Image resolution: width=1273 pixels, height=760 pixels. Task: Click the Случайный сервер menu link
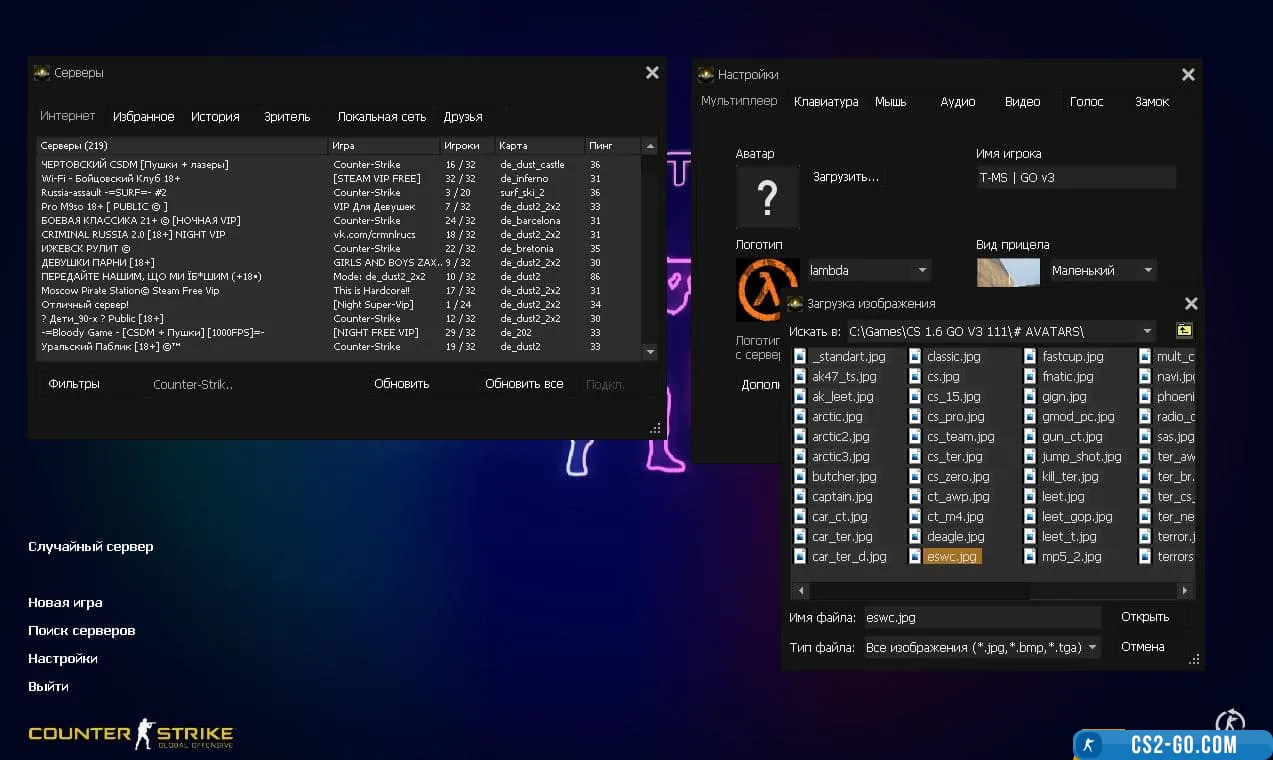pos(91,547)
